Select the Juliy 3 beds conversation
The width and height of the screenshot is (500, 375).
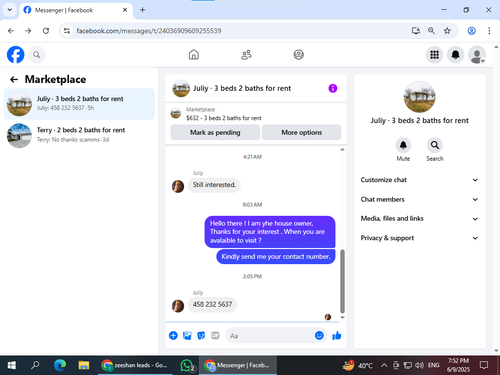click(79, 104)
